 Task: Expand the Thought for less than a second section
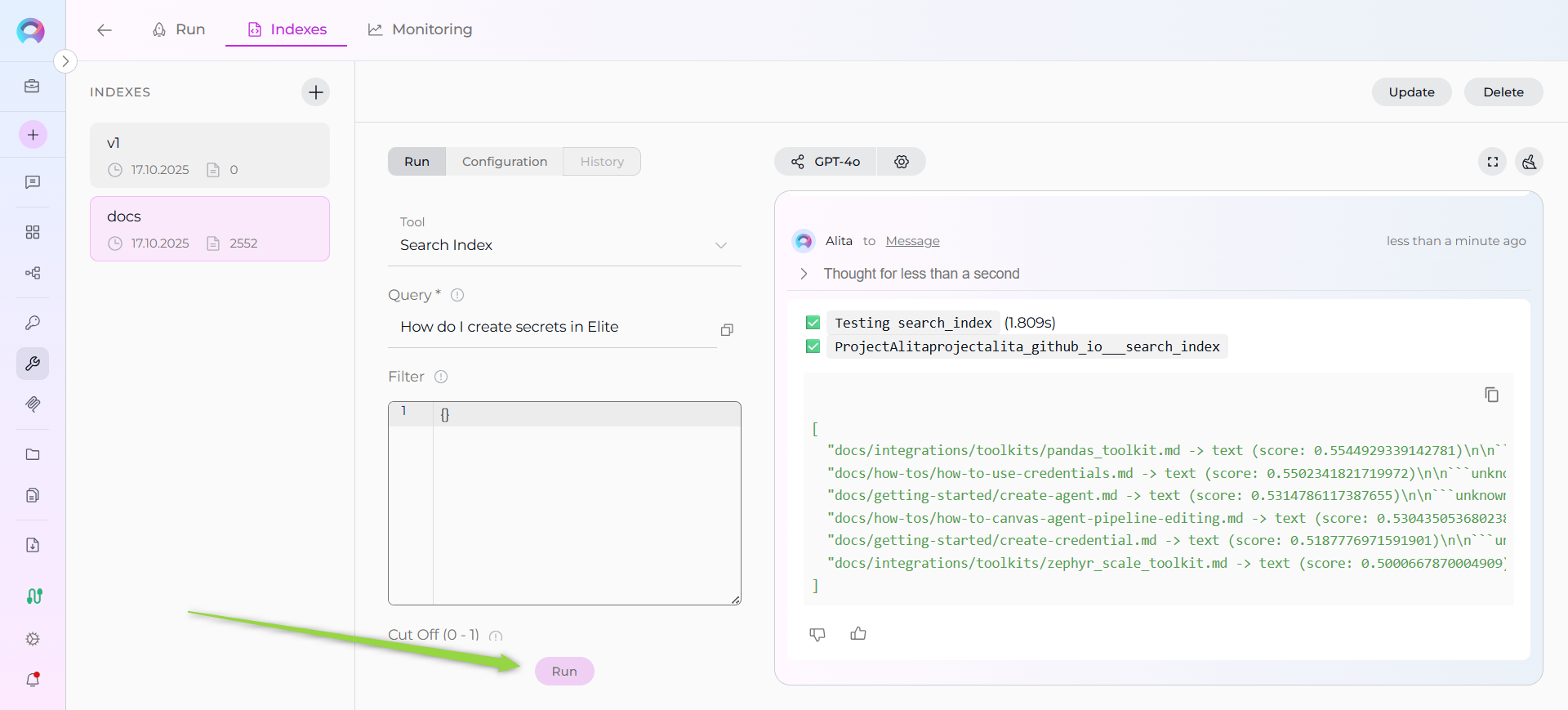click(804, 274)
